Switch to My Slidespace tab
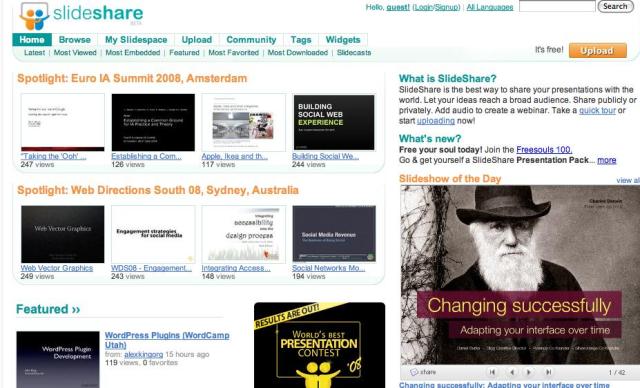 tap(136, 40)
